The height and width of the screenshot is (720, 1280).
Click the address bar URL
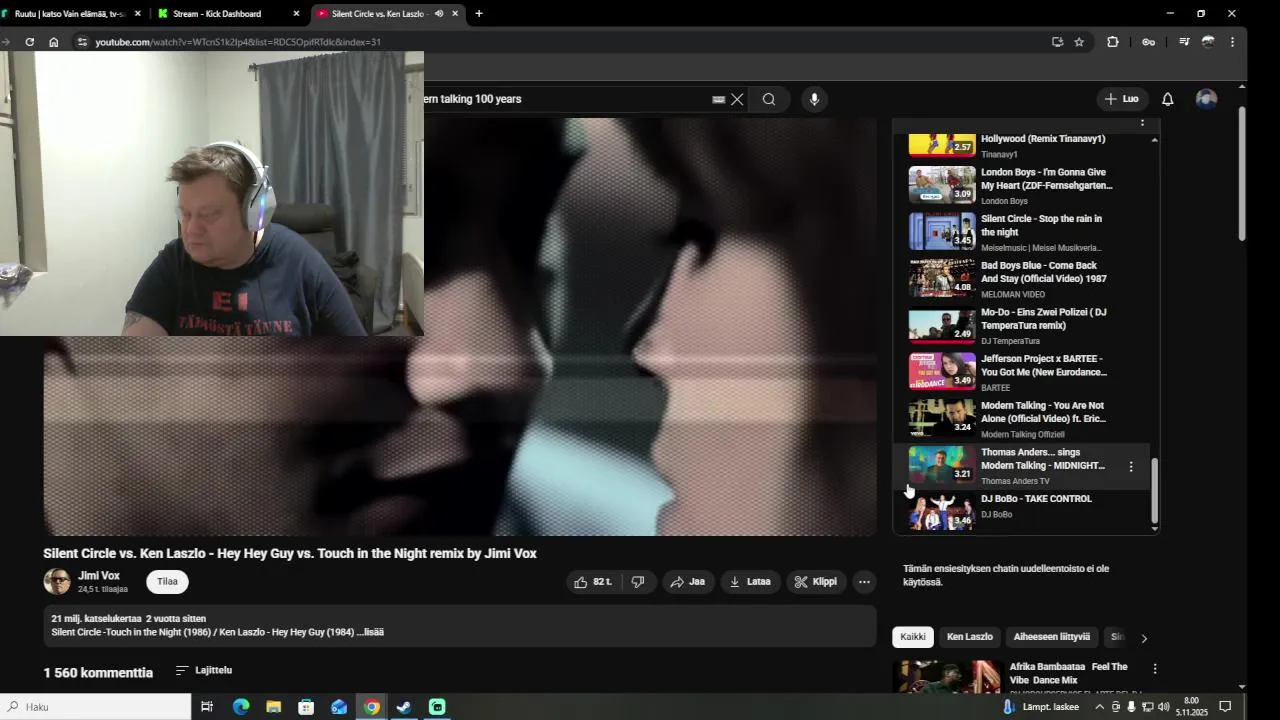coord(238,42)
